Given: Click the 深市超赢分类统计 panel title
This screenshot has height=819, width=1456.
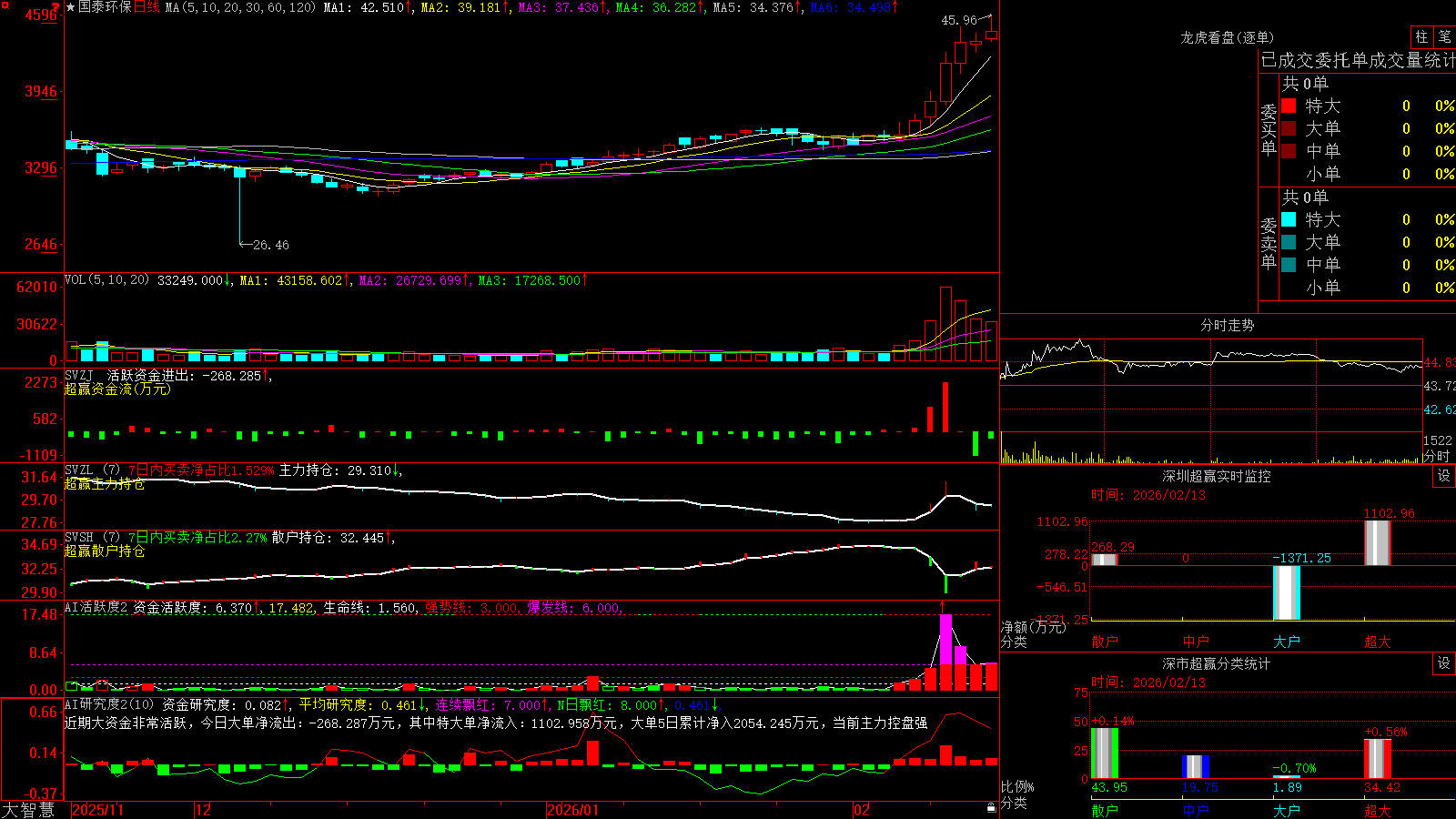Looking at the screenshot, I should (x=1216, y=663).
